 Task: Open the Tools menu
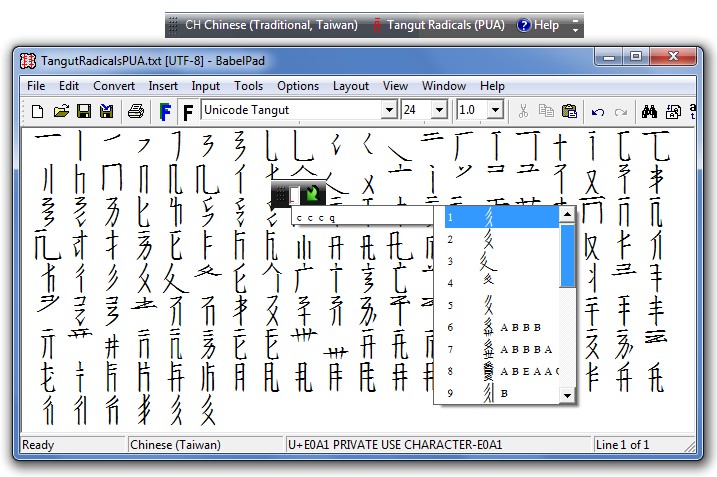click(x=248, y=86)
